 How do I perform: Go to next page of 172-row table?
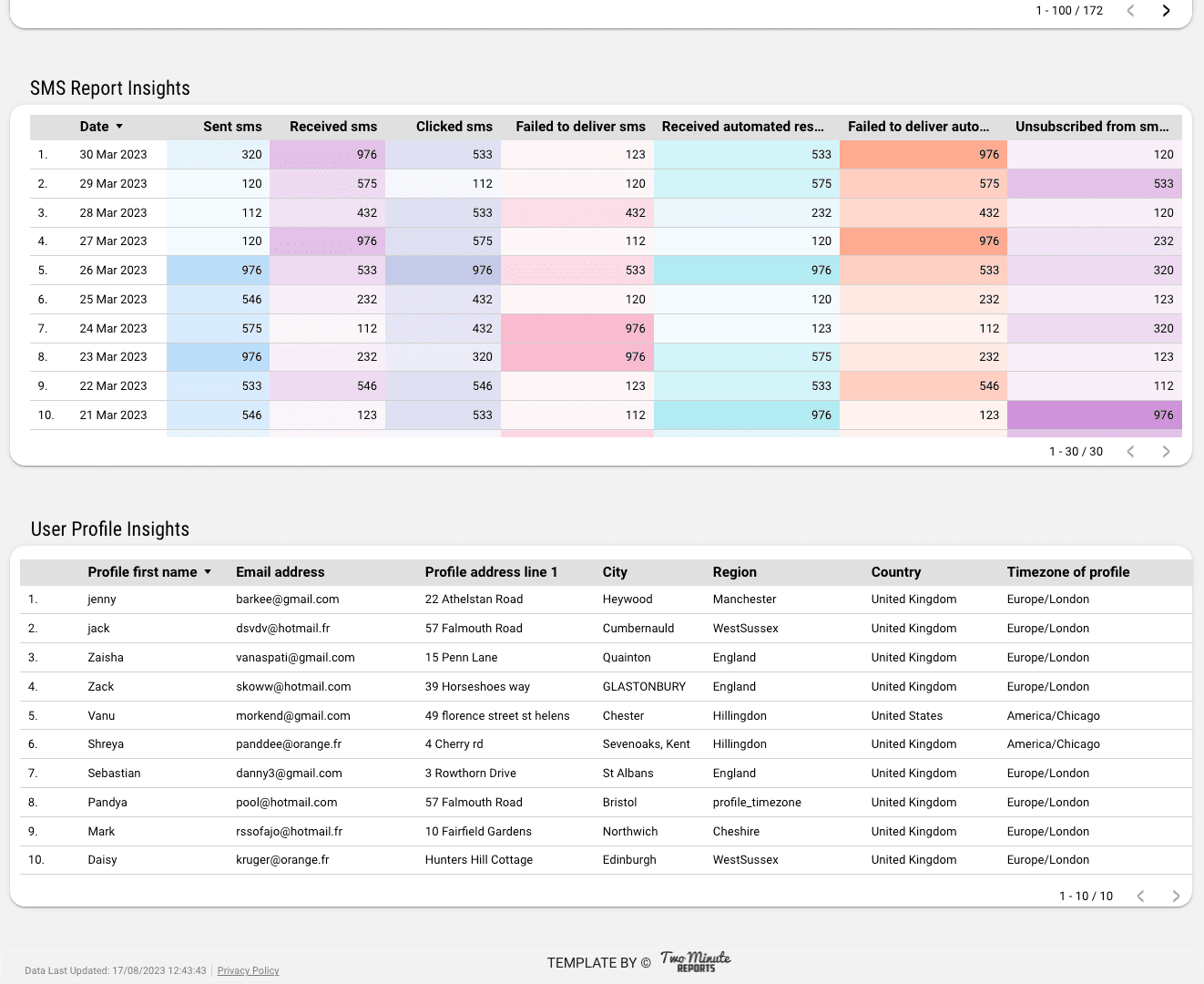[1166, 11]
